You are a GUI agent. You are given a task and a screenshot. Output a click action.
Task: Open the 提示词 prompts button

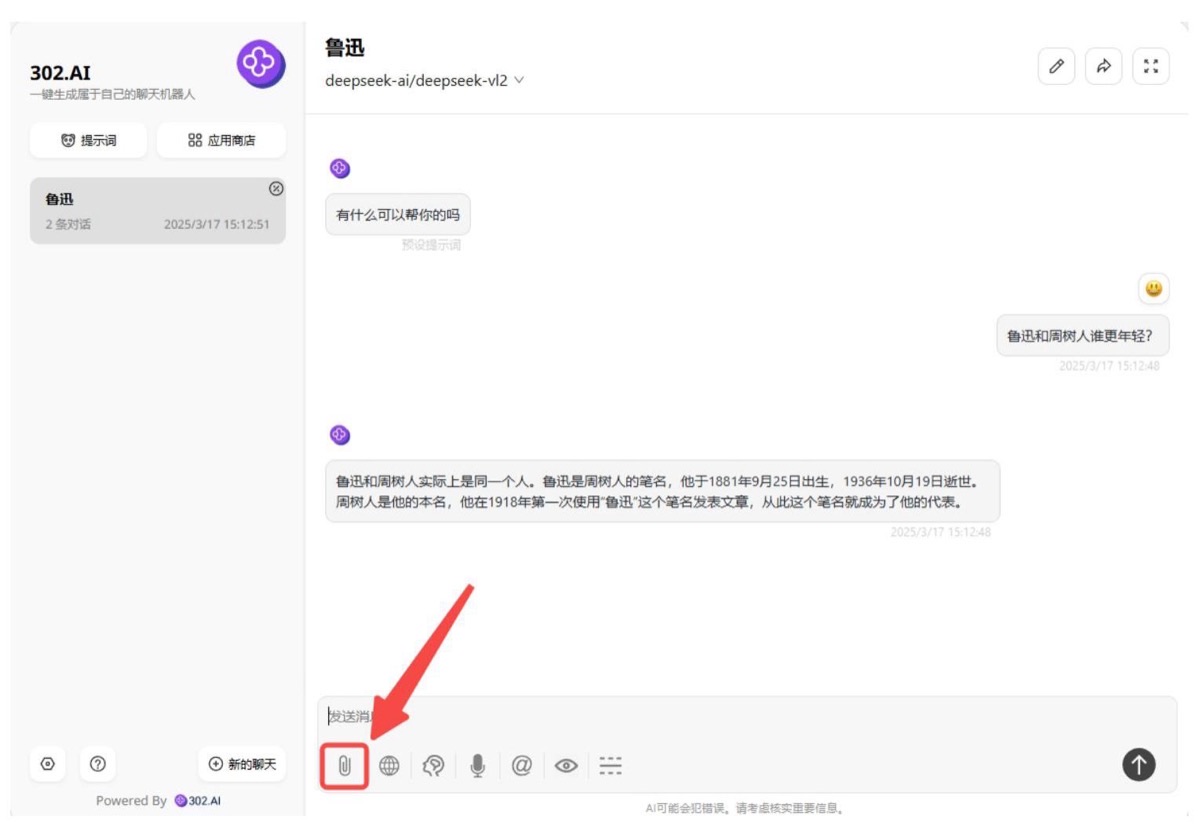tap(89, 141)
